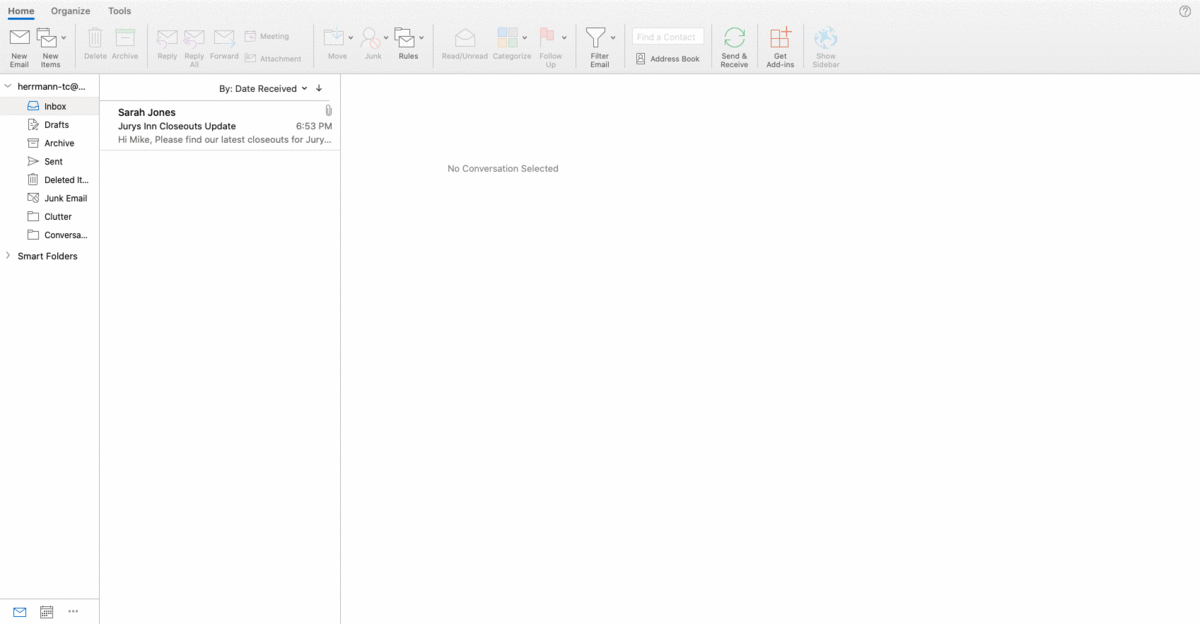Open the Address Book
This screenshot has height=624, width=1200.
[x=668, y=59]
